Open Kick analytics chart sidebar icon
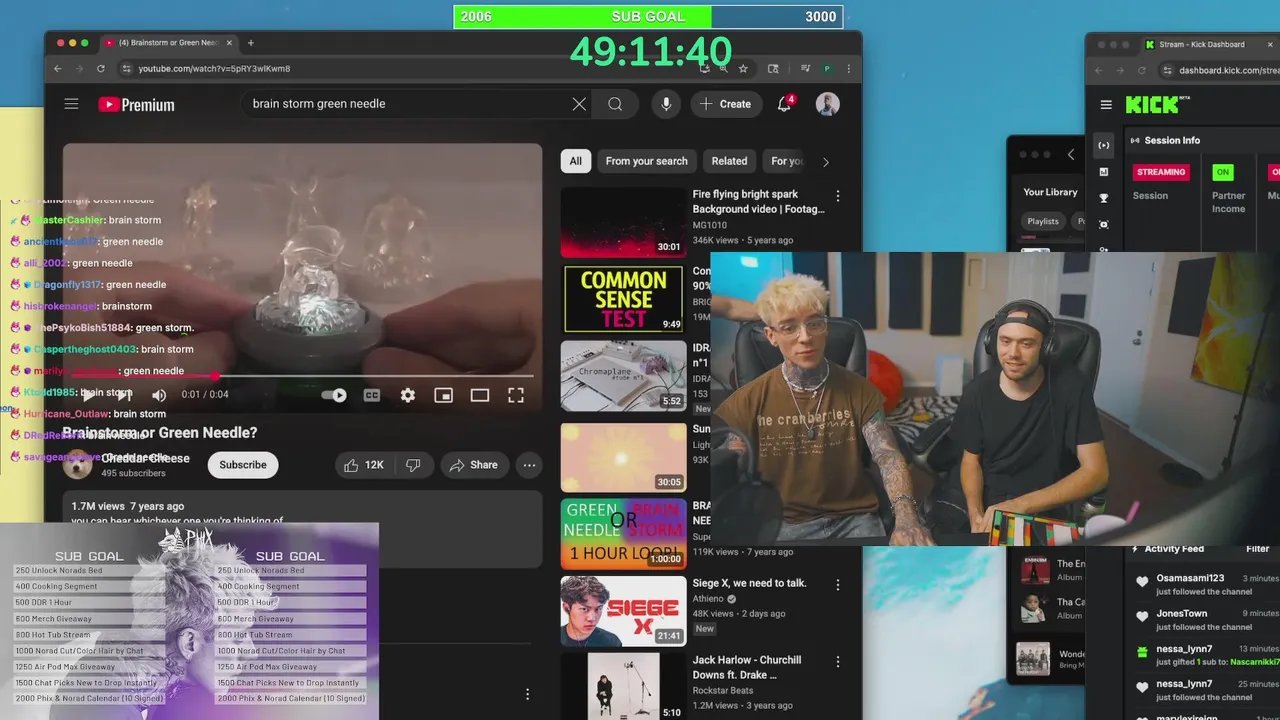This screenshot has width=1280, height=720. coord(1104,172)
